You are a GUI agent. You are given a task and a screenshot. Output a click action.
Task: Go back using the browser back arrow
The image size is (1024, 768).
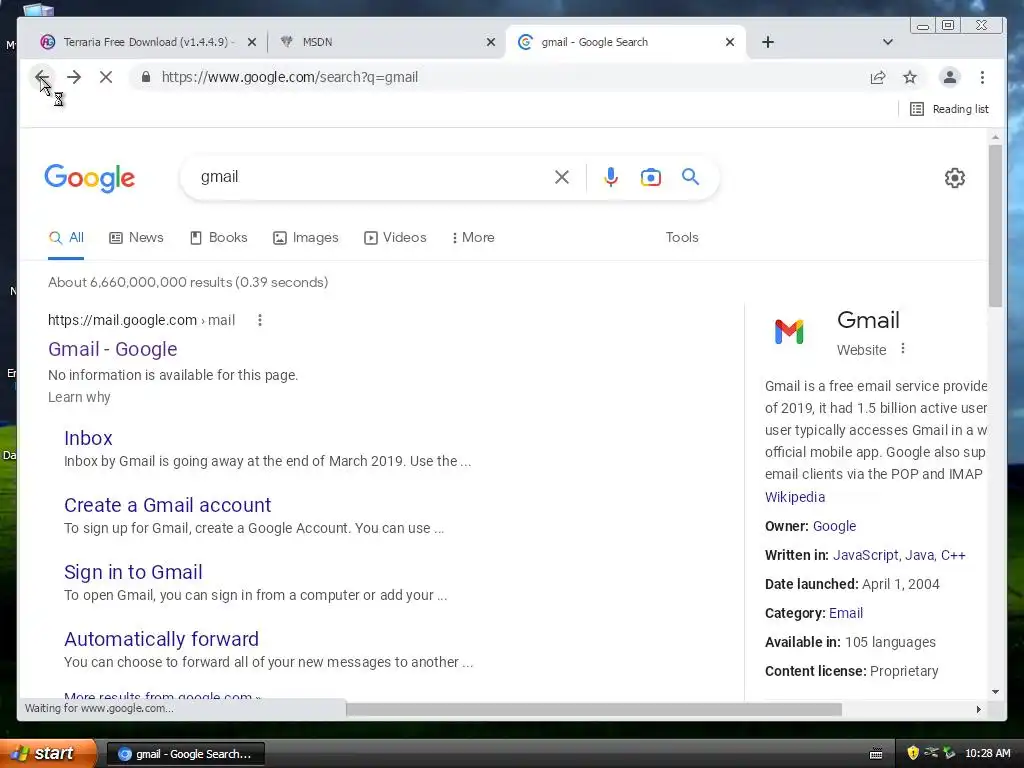tap(42, 77)
